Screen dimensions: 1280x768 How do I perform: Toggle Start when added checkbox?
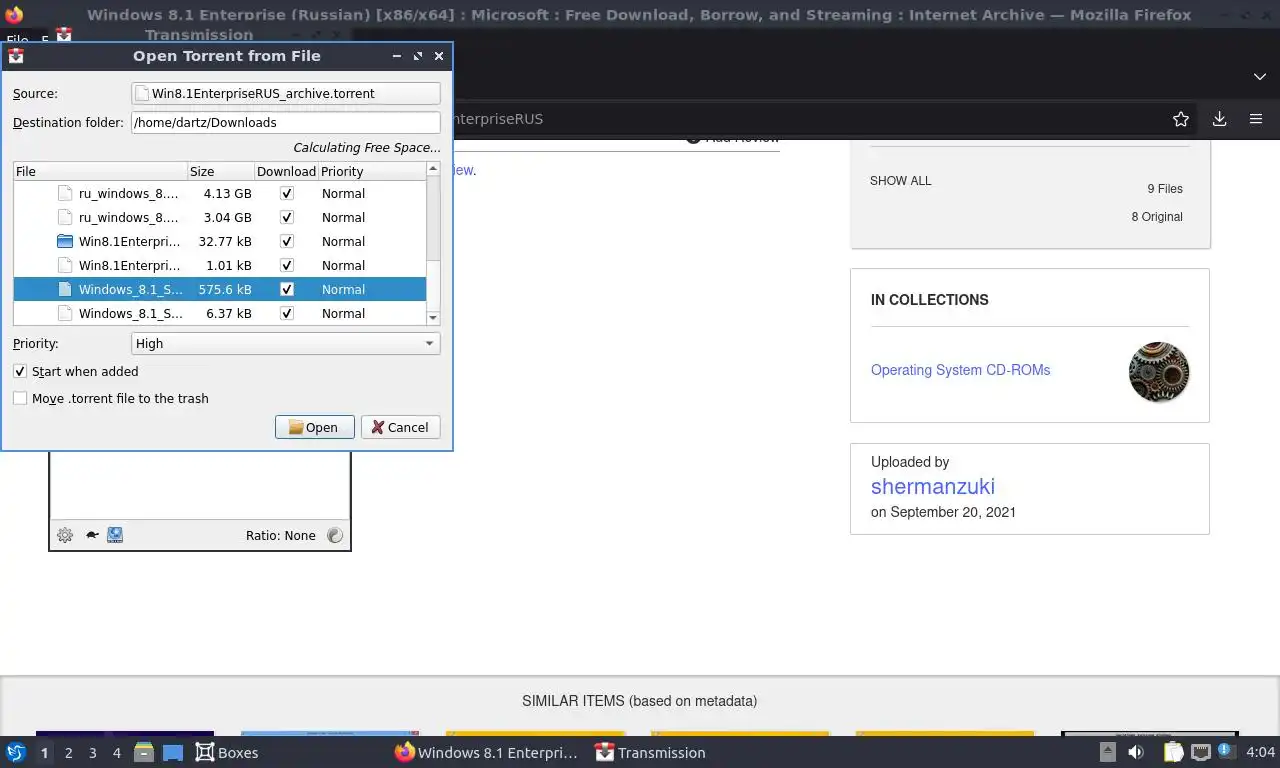pyautogui.click(x=20, y=371)
